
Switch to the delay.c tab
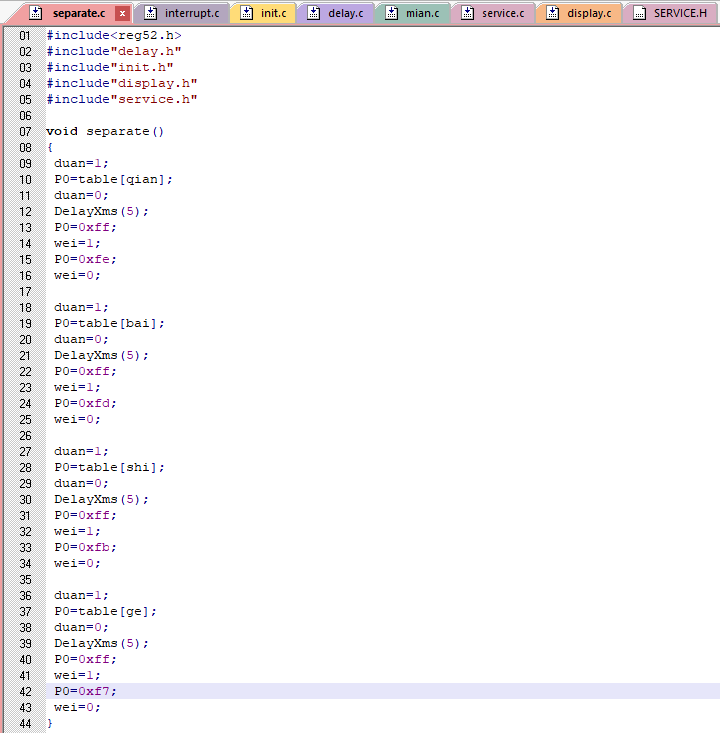(336, 14)
